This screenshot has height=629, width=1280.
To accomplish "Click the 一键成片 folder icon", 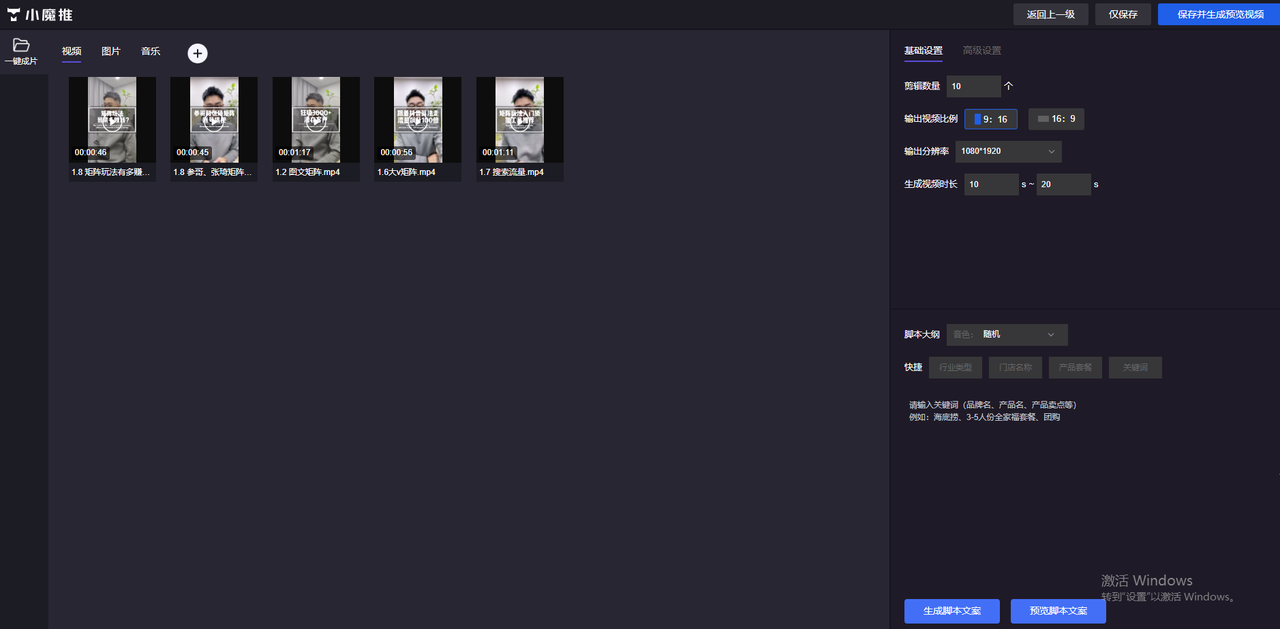I will [x=21, y=46].
